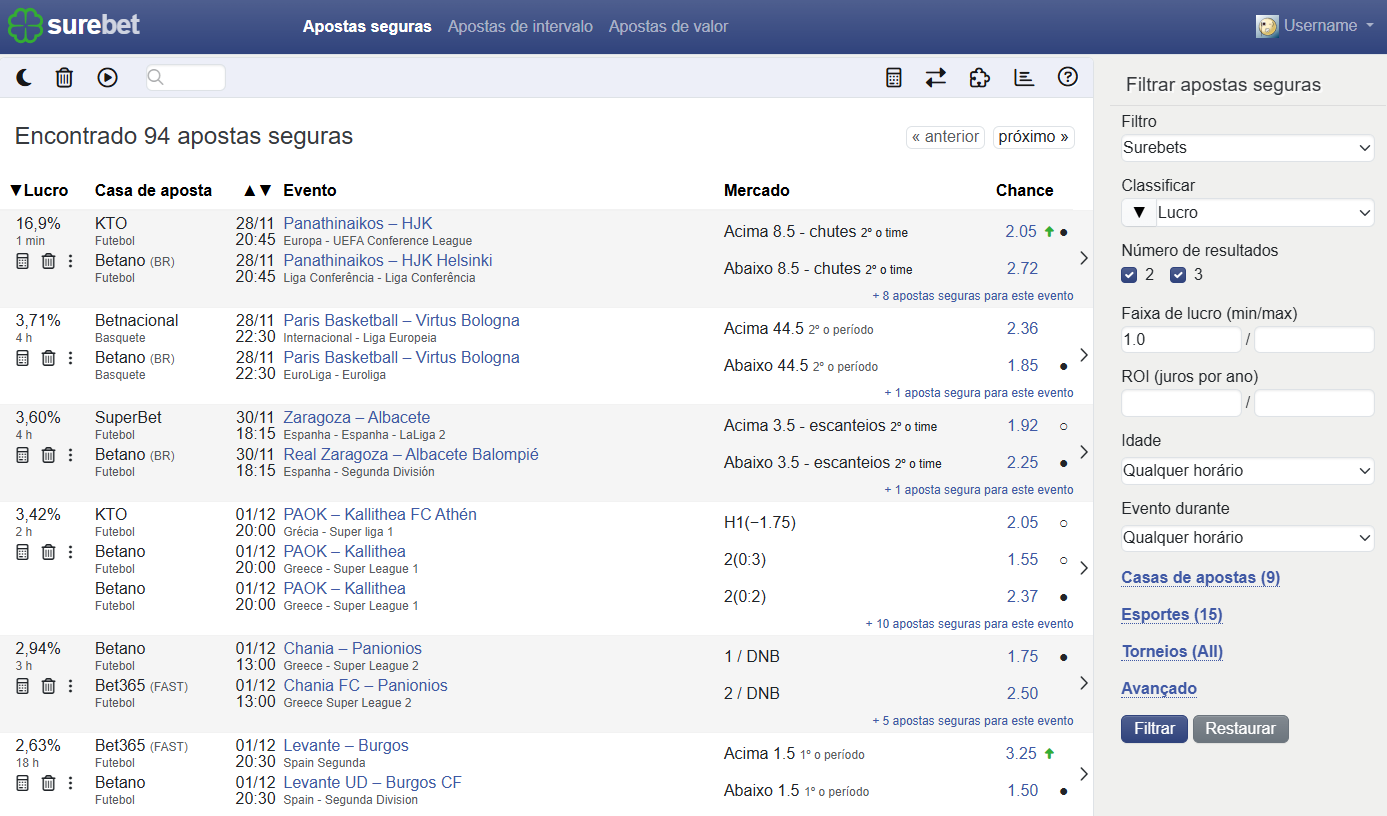Click the maximum profit range field

click(1314, 340)
